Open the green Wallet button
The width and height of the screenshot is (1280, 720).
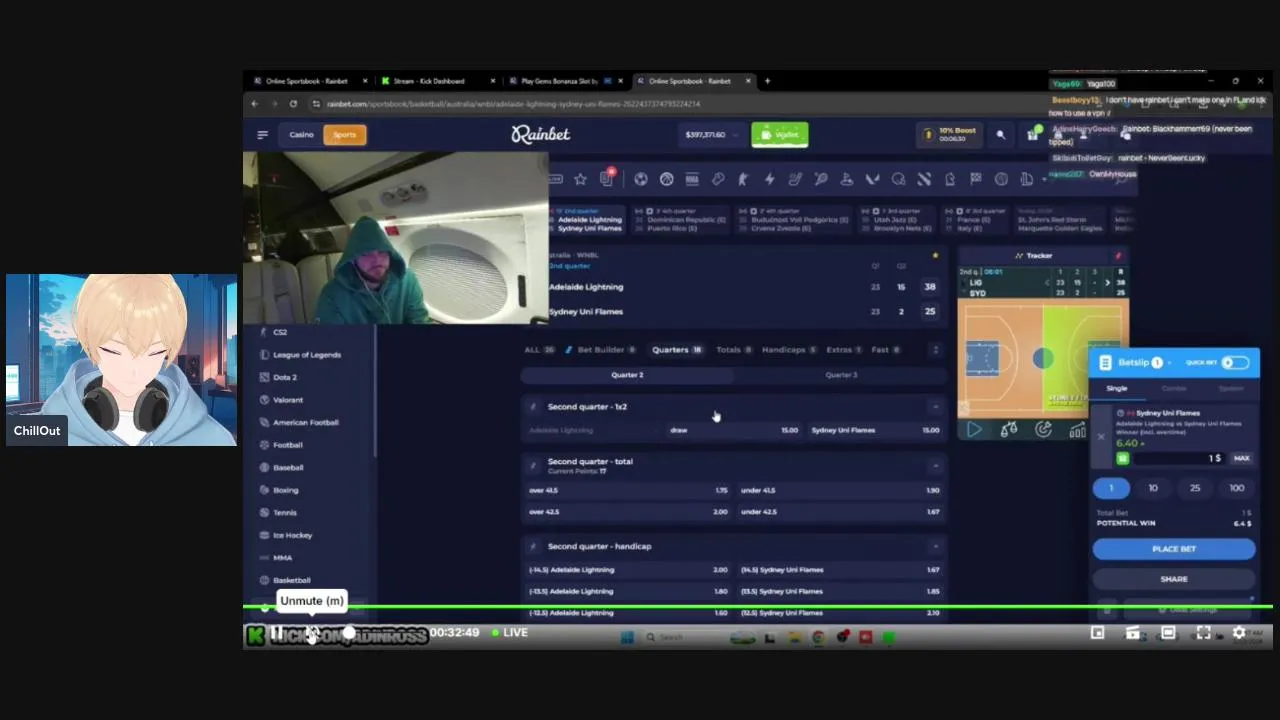pos(780,135)
